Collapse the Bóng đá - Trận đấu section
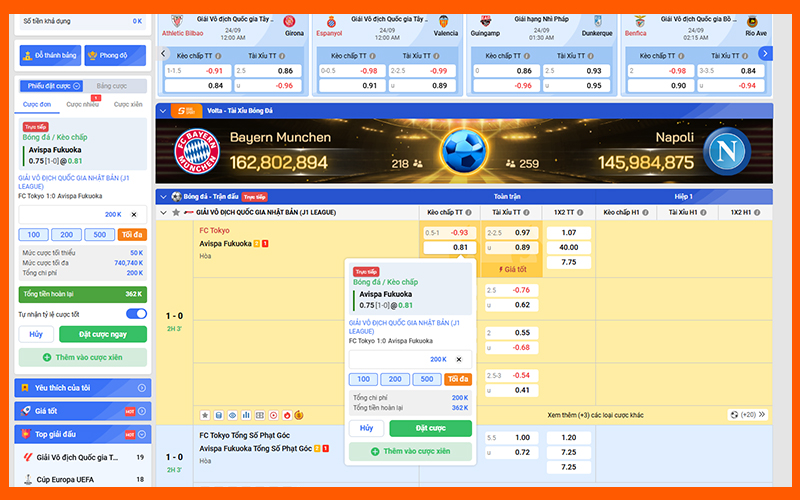 click(163, 197)
